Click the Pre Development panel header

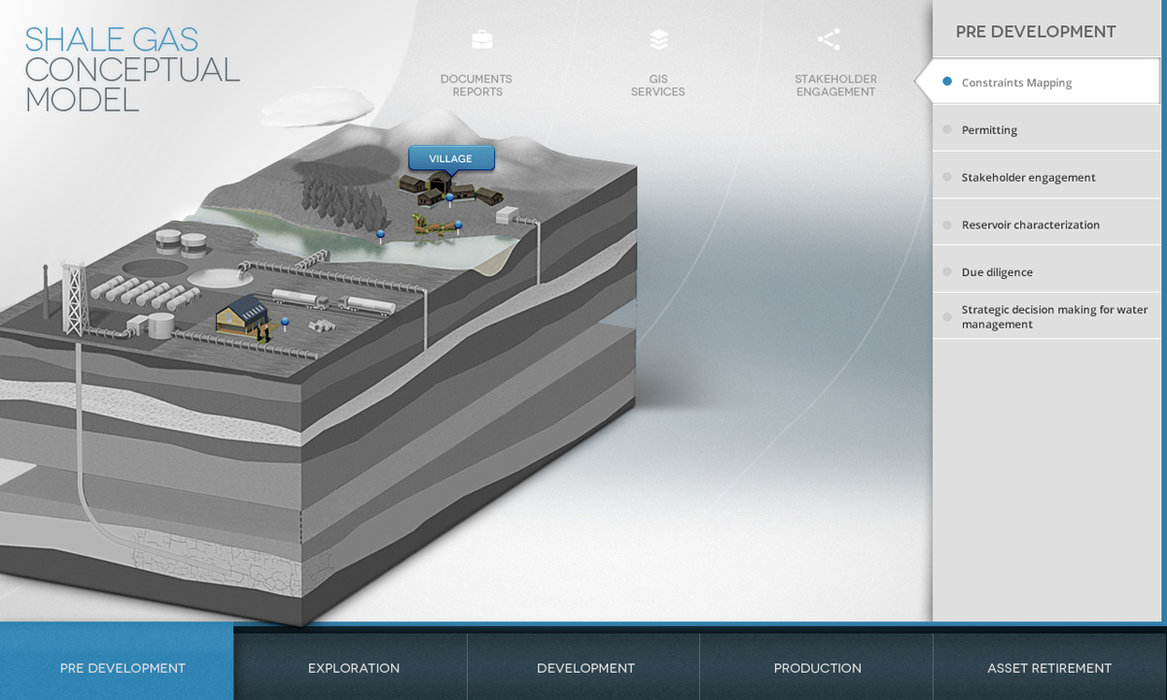coord(1035,32)
